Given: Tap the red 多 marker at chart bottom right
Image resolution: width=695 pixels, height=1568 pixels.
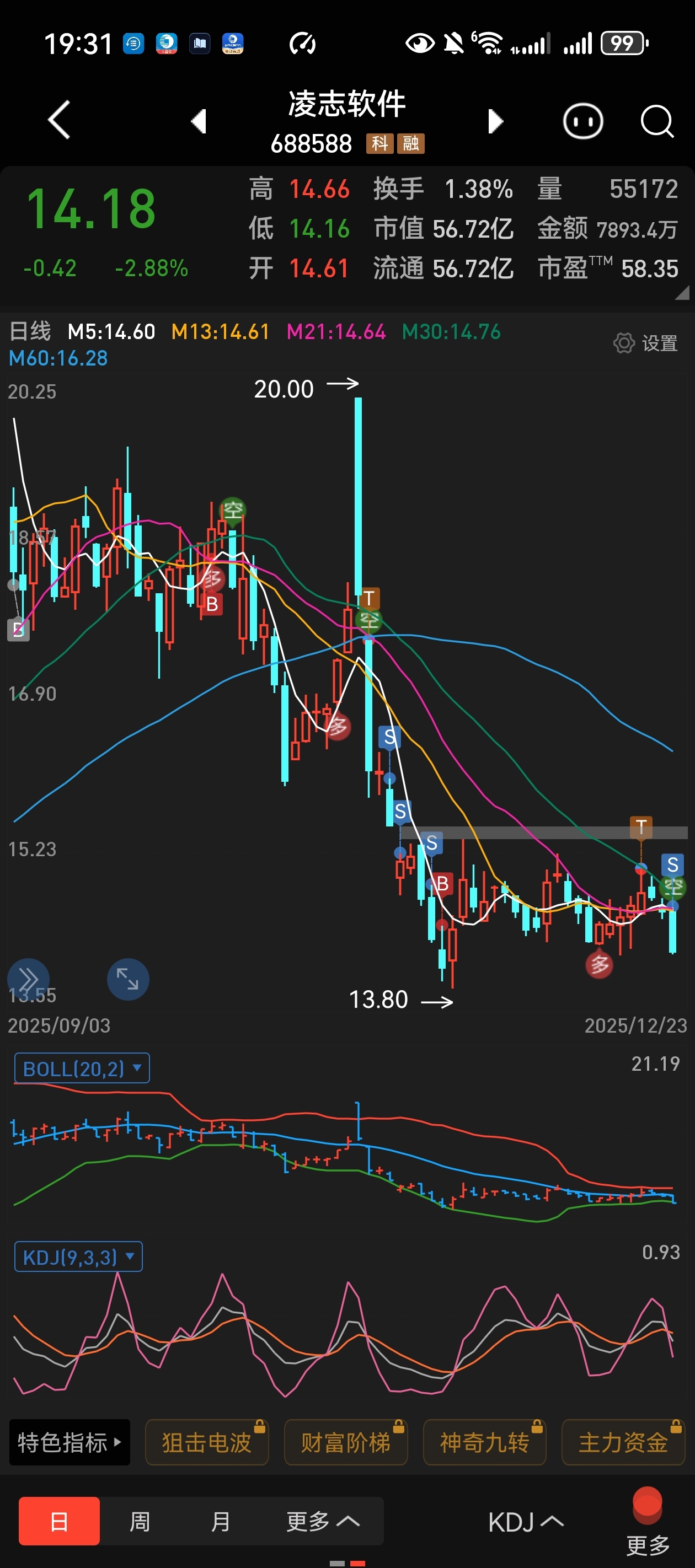Looking at the screenshot, I should 600,964.
